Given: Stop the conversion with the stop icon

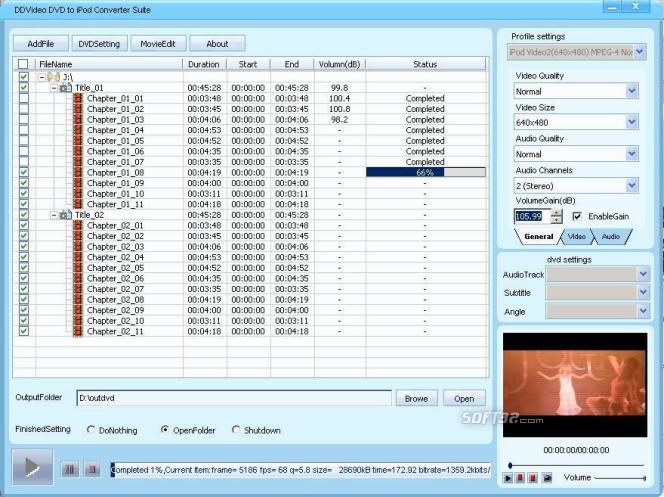Looking at the screenshot, I should tap(92, 469).
